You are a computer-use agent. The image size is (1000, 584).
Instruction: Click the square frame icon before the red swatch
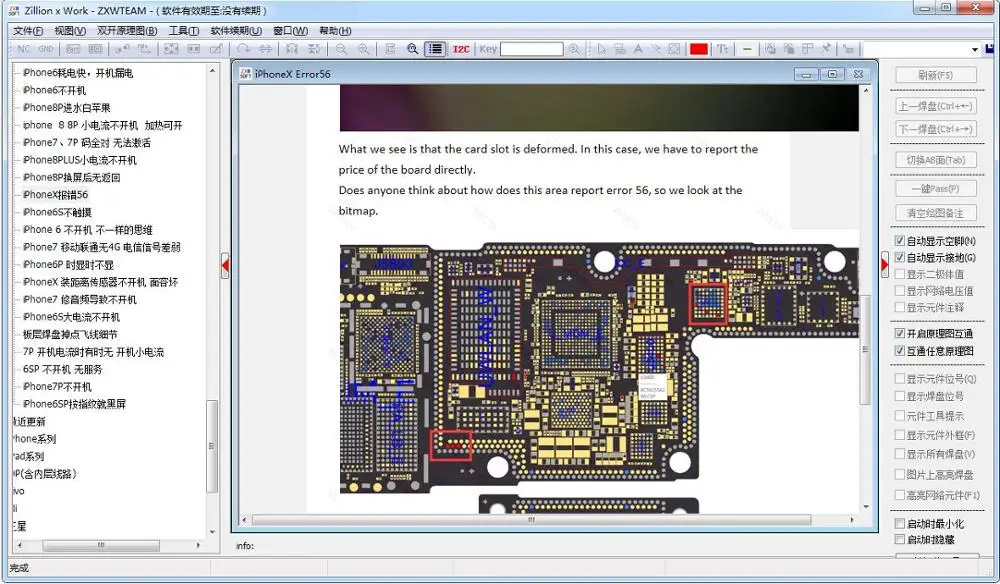pos(674,49)
